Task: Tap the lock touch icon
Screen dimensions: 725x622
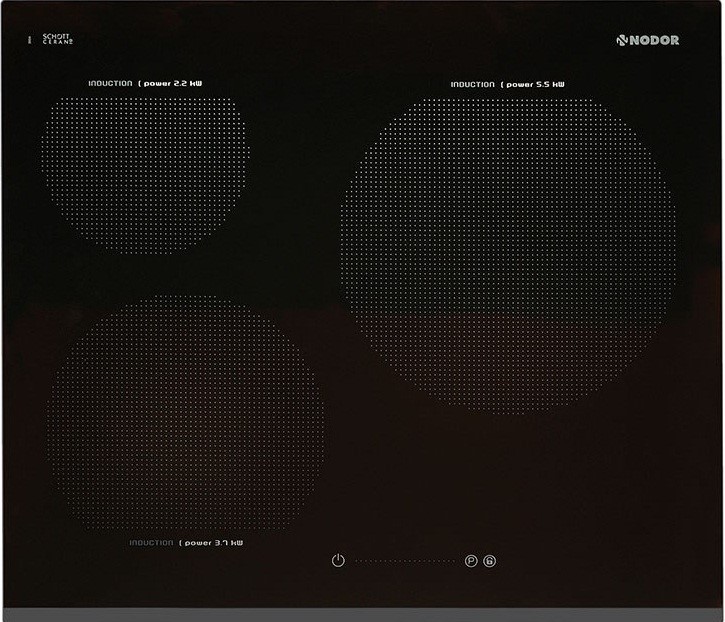Action: pyautogui.click(x=490, y=561)
